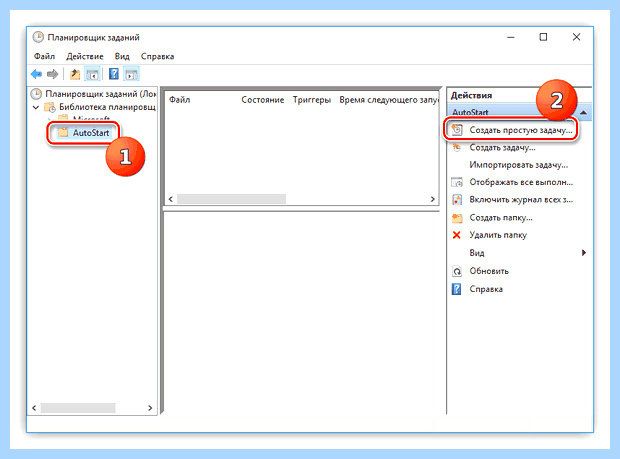Image resolution: width=620 pixels, height=459 pixels.
Task: Click the Справка help icon in Actions
Action: pyautogui.click(x=457, y=289)
